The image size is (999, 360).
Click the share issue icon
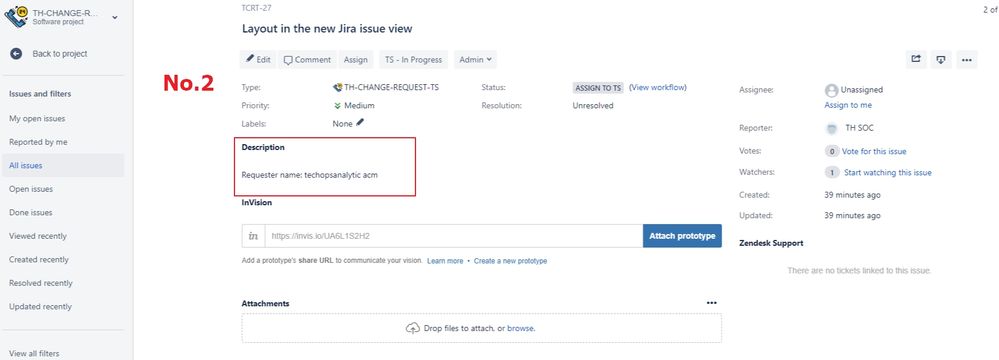point(916,59)
